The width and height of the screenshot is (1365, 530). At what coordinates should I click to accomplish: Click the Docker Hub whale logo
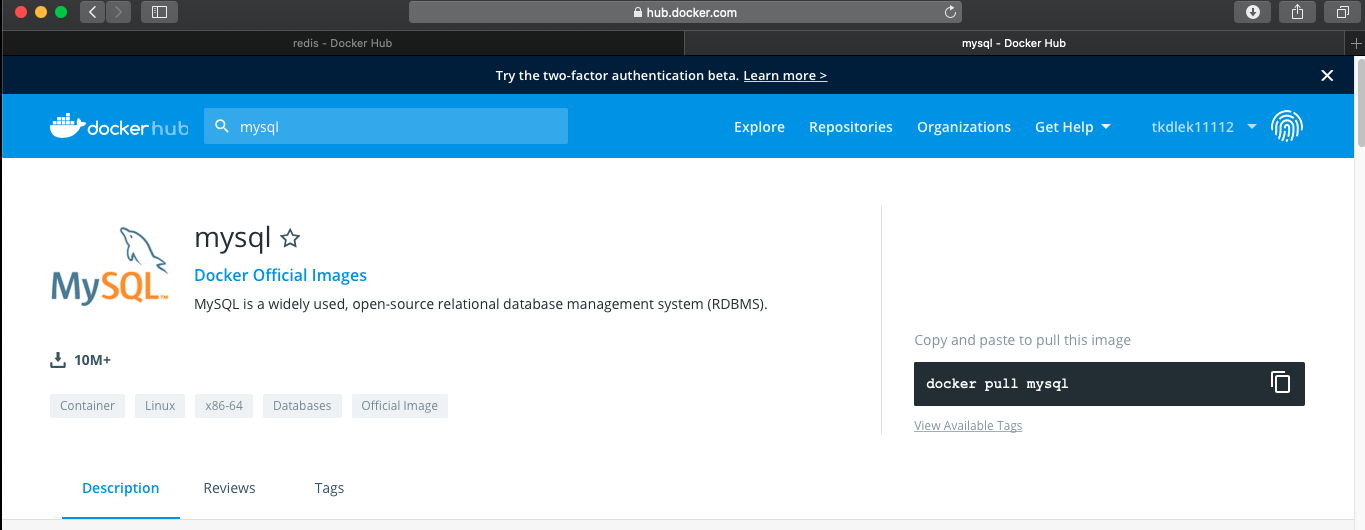tap(118, 127)
